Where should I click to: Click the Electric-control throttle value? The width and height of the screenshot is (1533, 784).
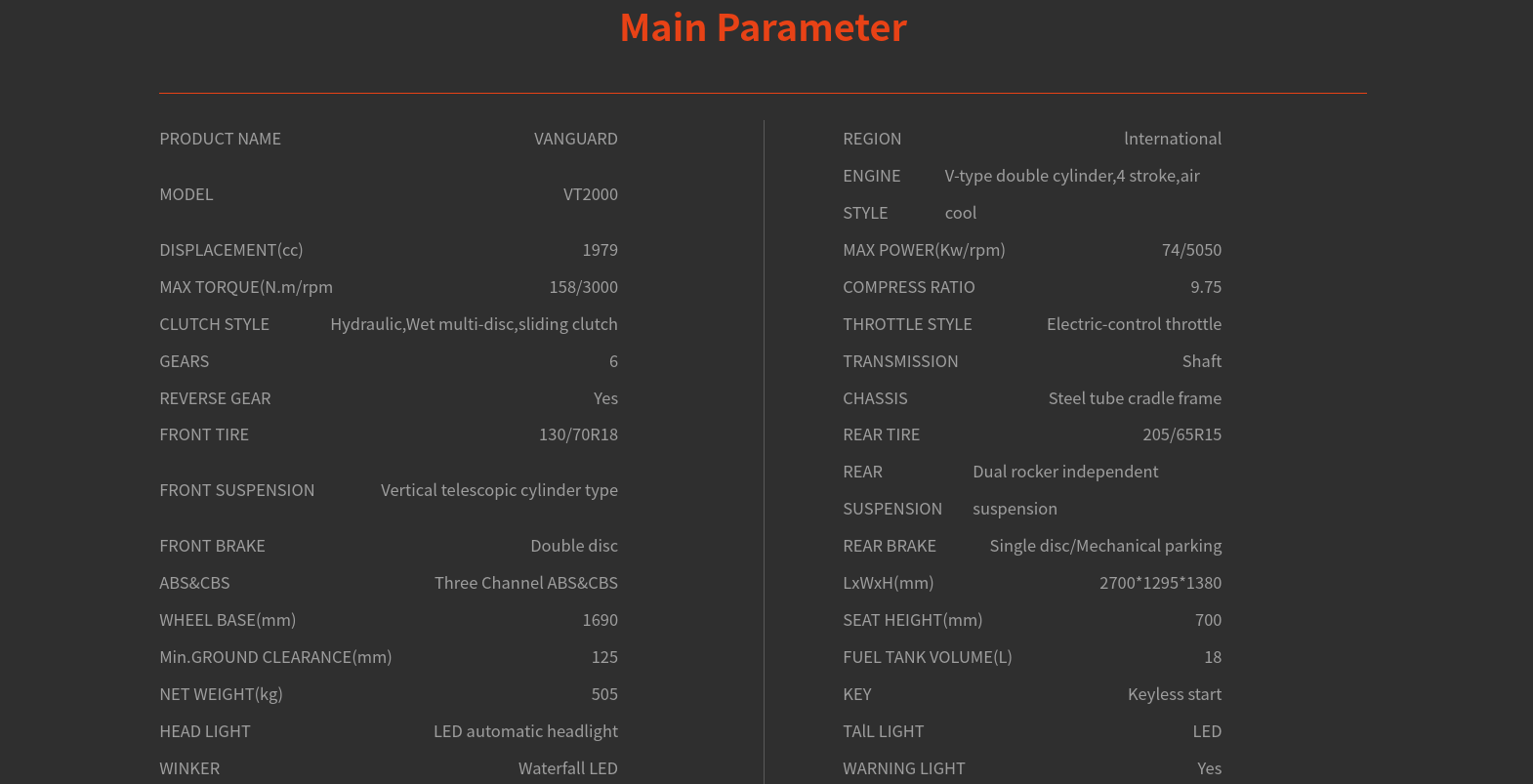coord(1134,324)
